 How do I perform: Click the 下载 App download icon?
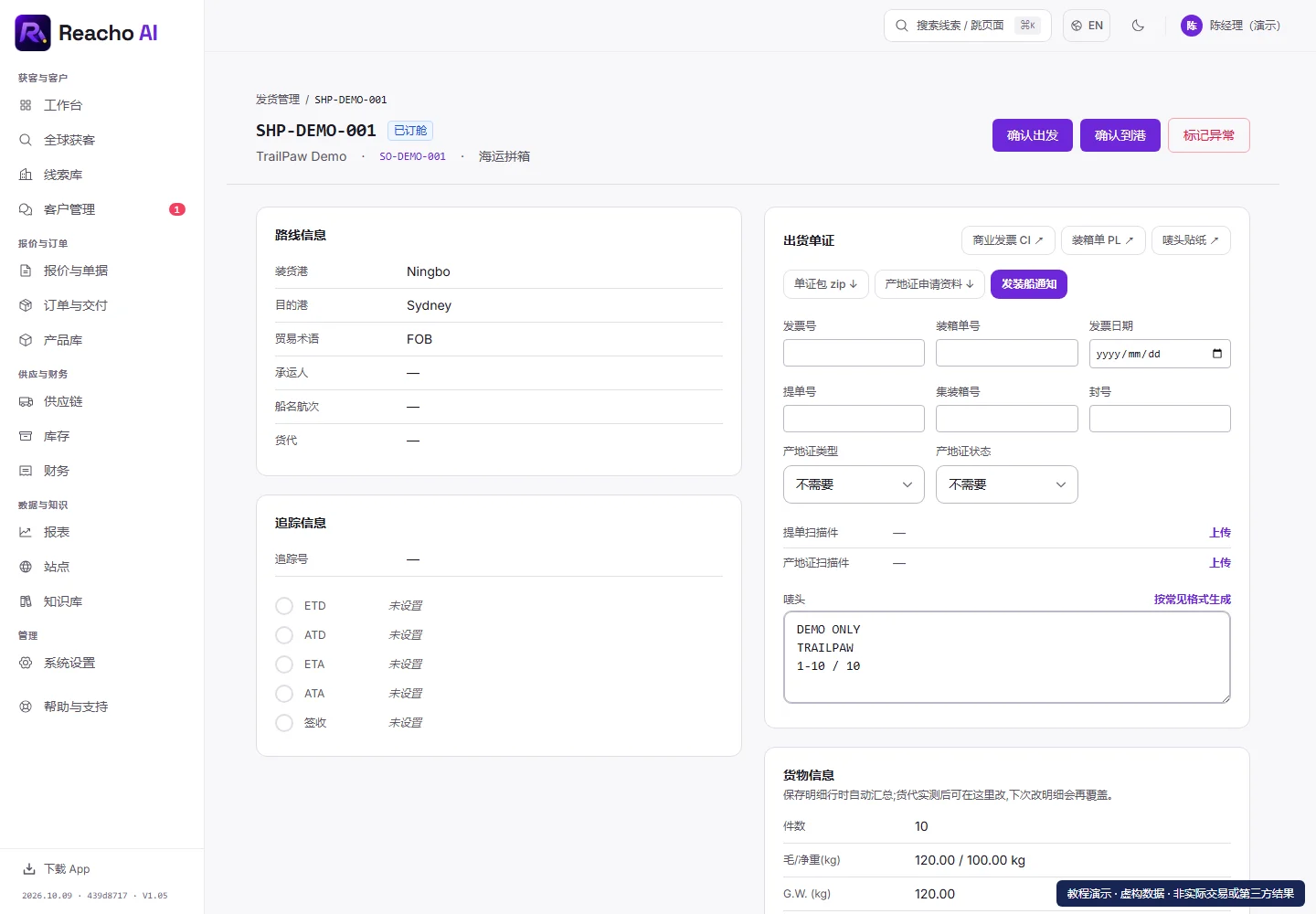pyautogui.click(x=29, y=869)
